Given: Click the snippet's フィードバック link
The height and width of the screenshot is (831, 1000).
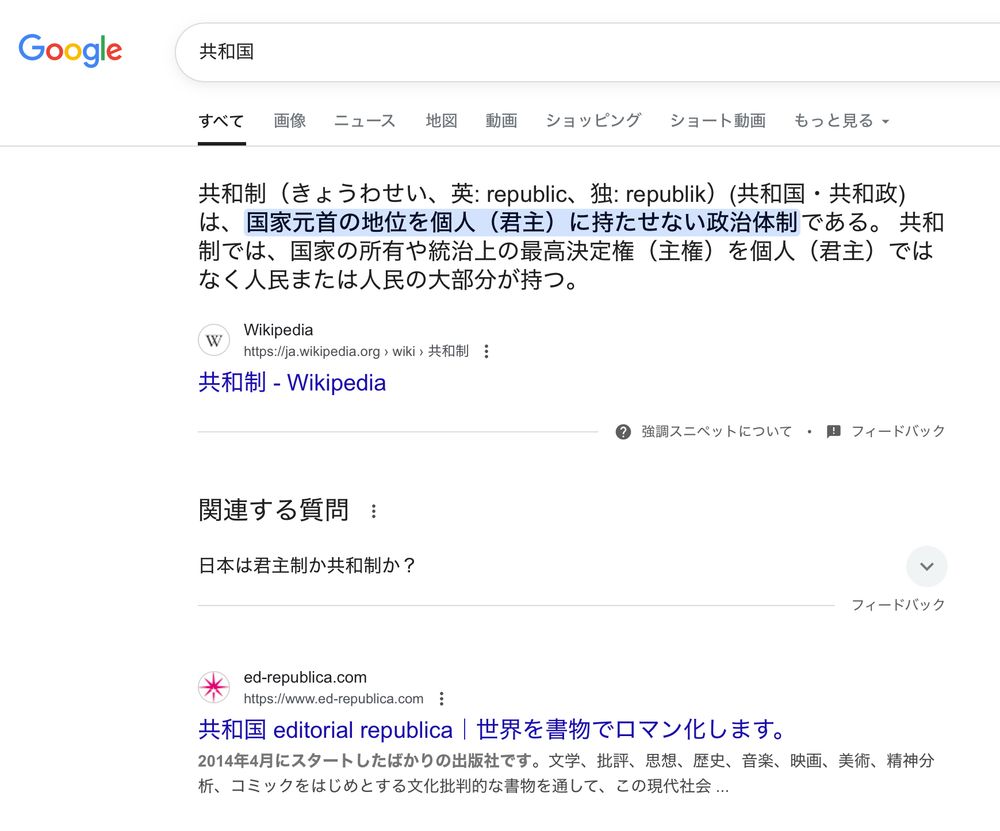Looking at the screenshot, I should [x=898, y=432].
